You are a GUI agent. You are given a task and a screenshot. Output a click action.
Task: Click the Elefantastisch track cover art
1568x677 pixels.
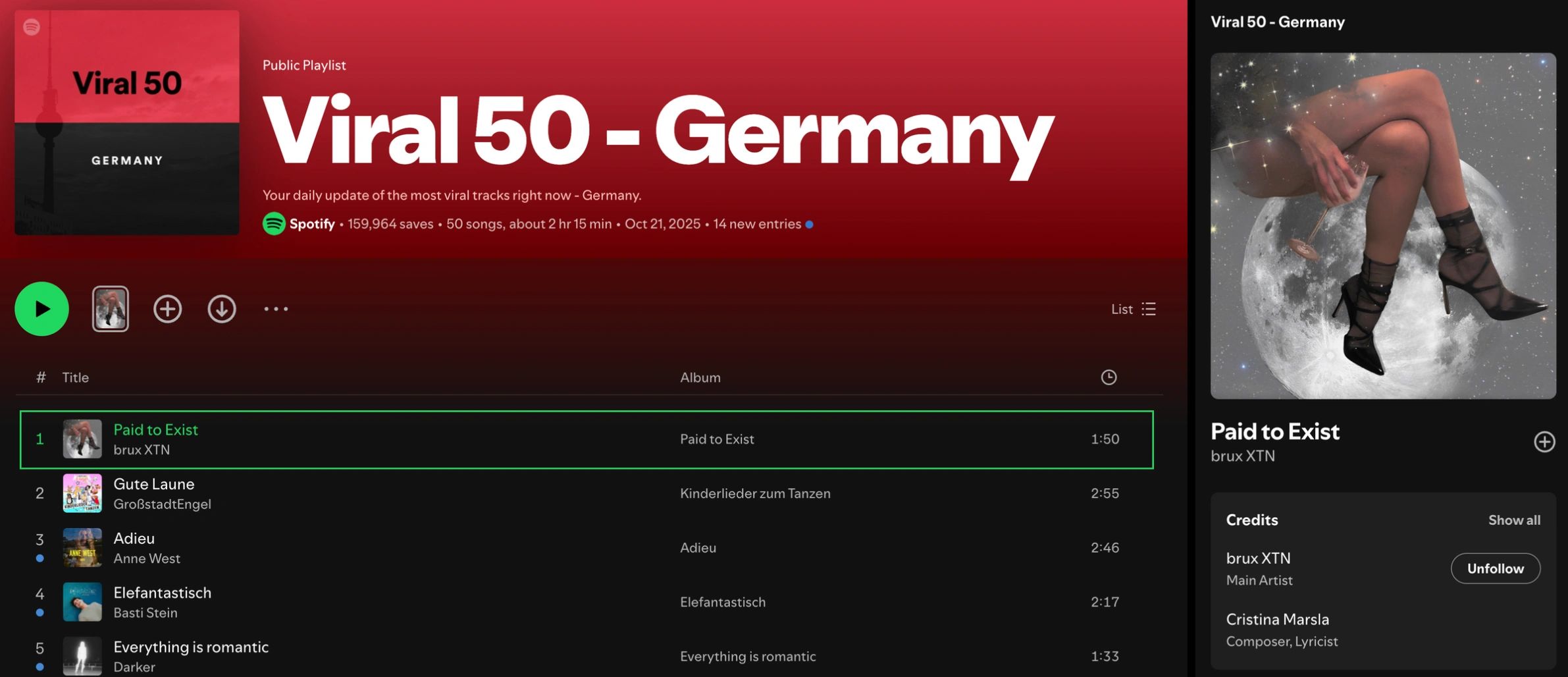coord(82,602)
